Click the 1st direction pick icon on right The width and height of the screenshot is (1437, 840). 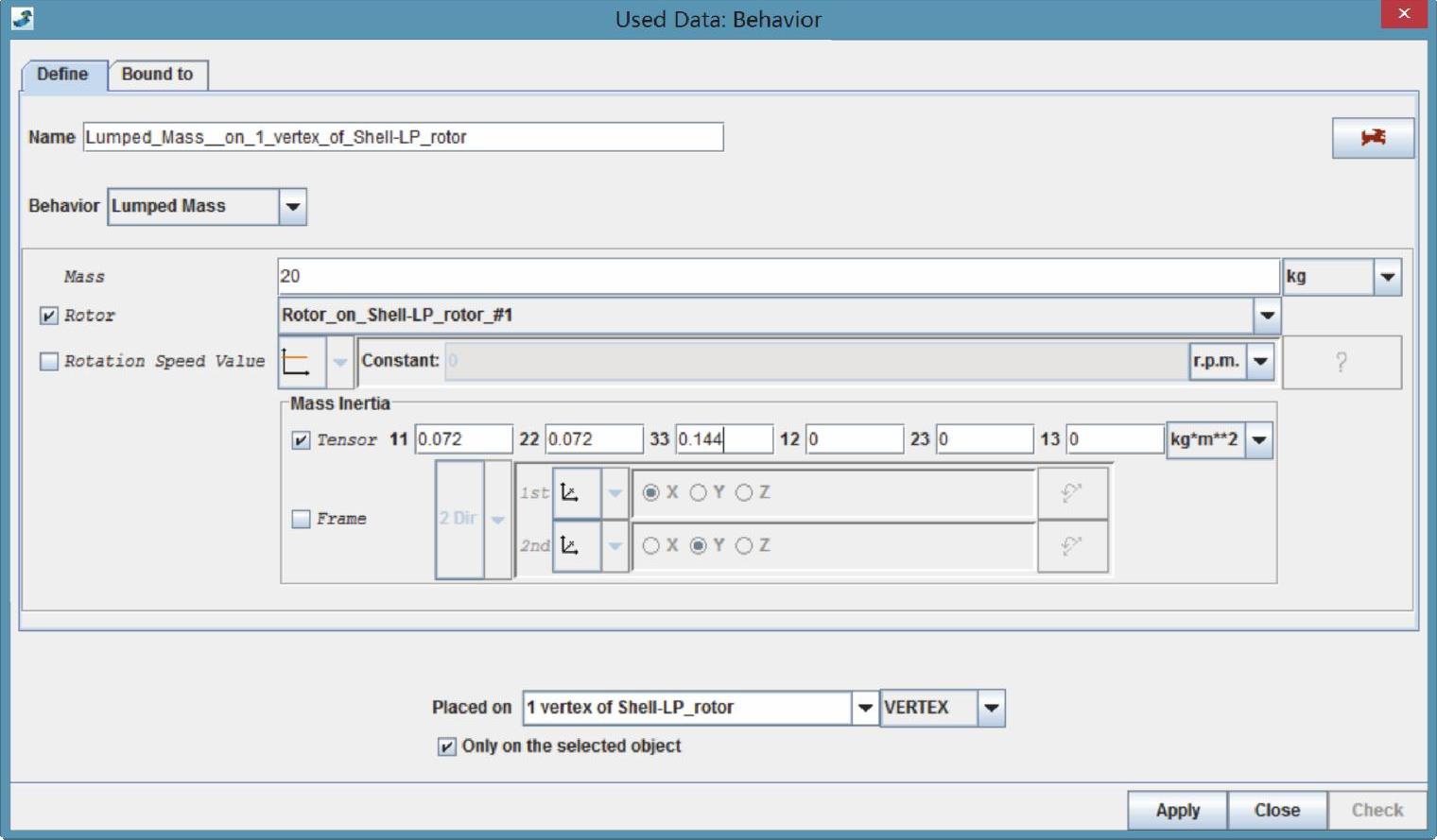1072,493
